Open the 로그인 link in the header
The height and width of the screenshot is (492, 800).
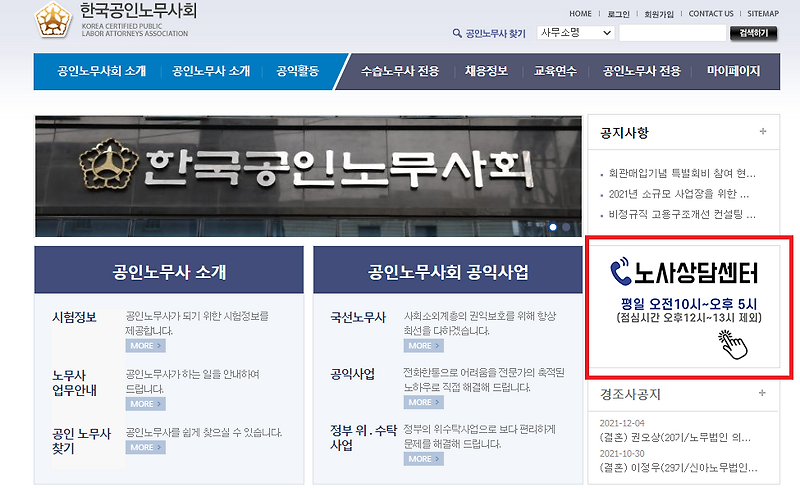(618, 14)
